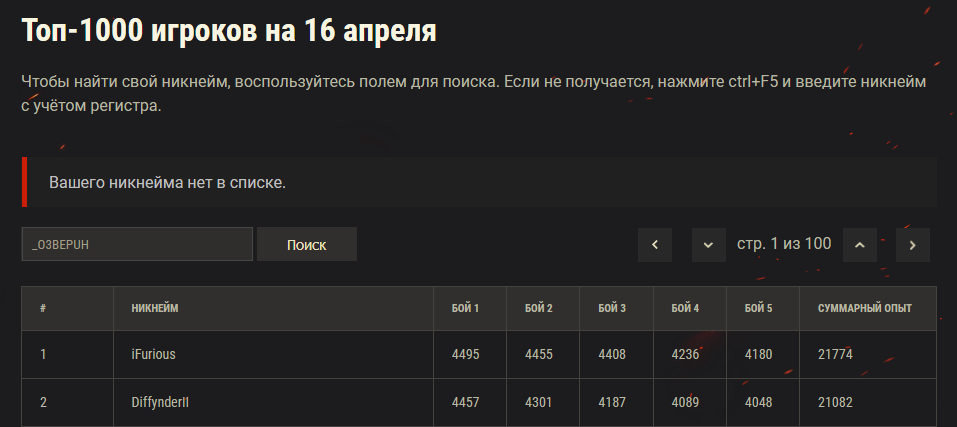The image size is (957, 427).
Task: Click the page indicator стр. 1 из 100
Action: [784, 244]
